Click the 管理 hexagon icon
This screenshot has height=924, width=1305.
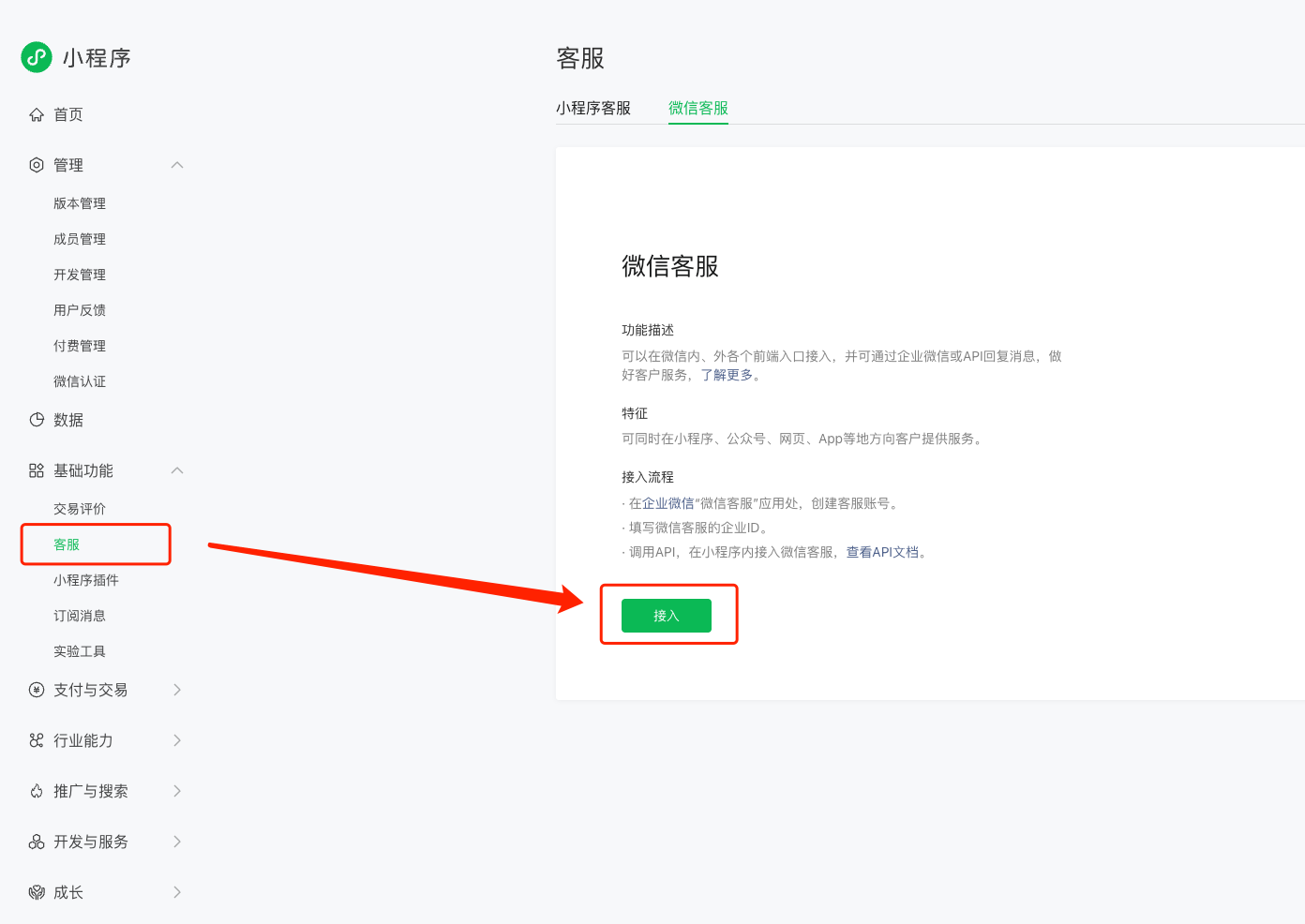pos(37,165)
